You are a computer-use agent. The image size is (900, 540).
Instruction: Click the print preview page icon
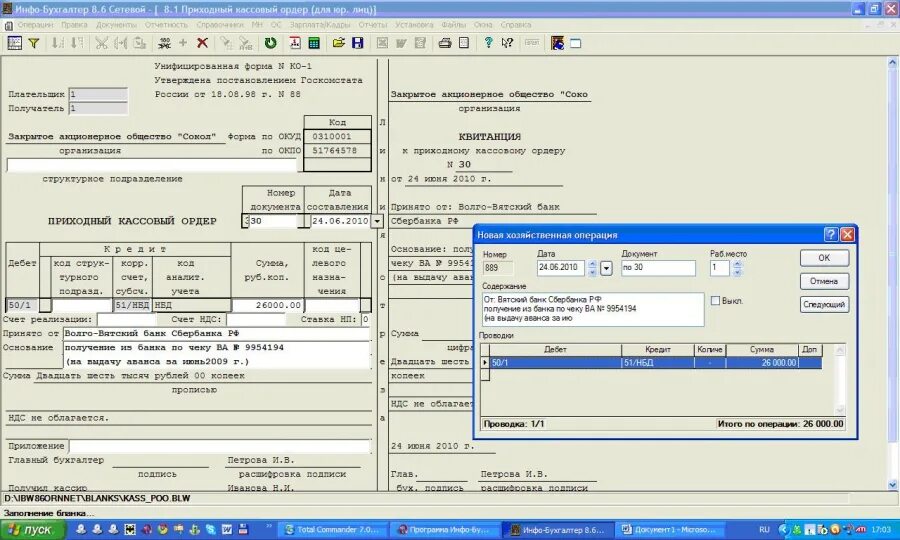tap(464, 43)
